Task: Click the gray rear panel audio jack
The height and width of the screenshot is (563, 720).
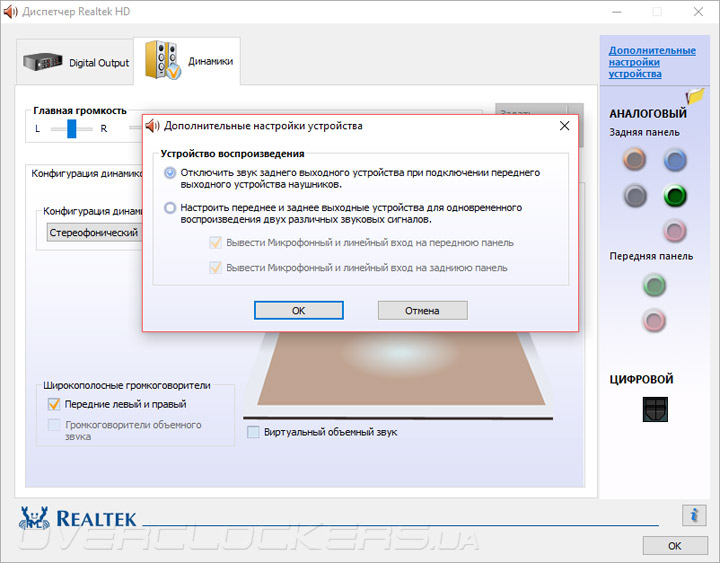Action: coord(635,196)
